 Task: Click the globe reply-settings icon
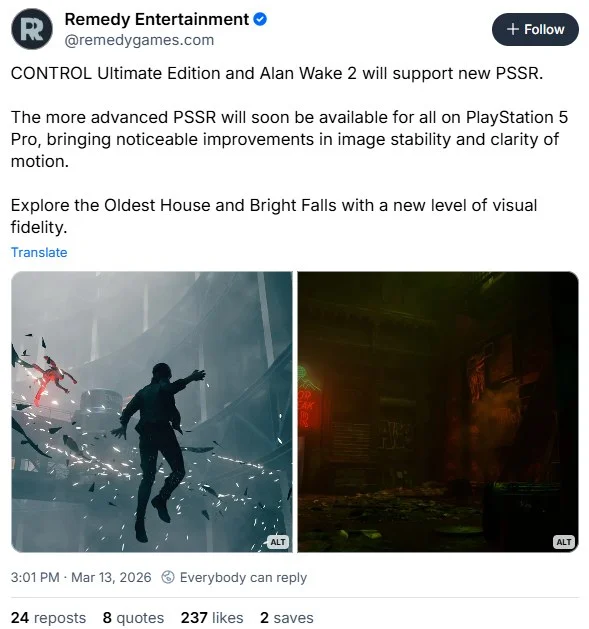click(168, 577)
